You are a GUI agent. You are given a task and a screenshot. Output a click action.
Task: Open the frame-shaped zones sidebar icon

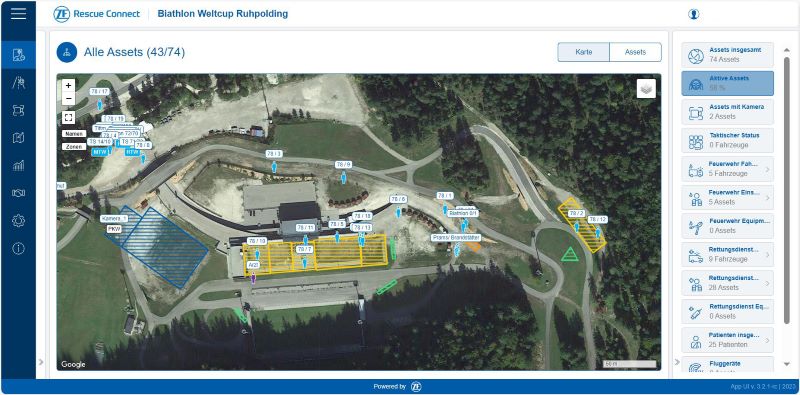coord(18,110)
